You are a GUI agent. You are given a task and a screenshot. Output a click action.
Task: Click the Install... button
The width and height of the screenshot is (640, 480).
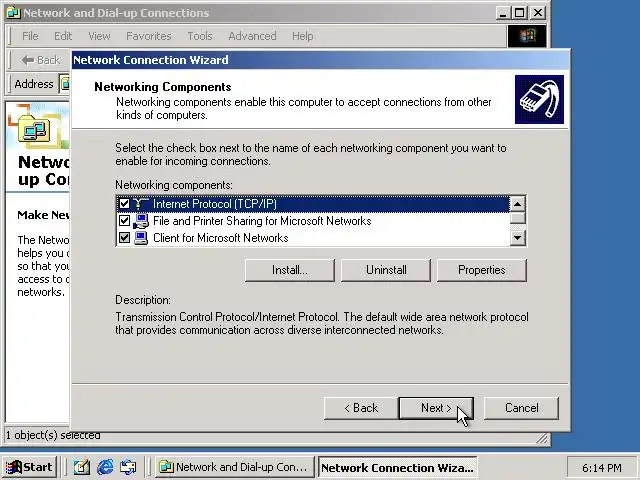(290, 270)
